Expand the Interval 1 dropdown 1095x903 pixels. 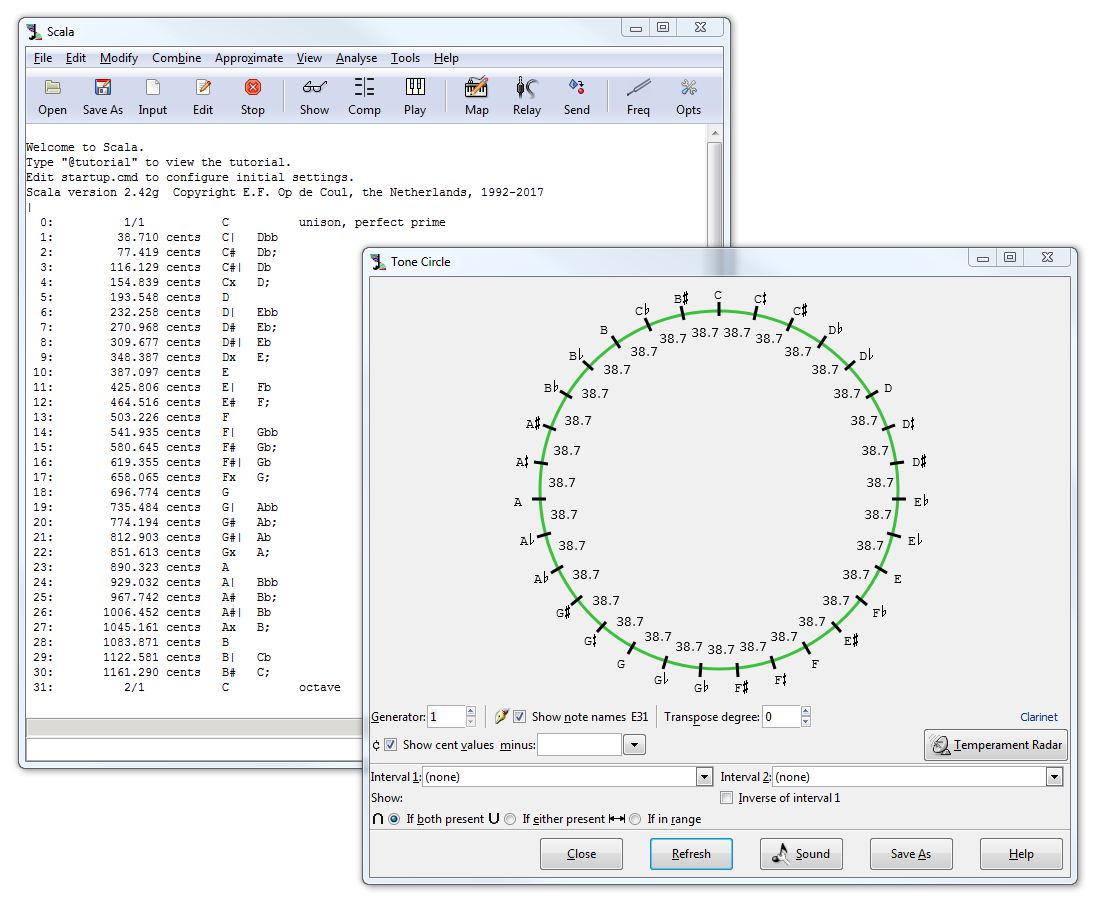tap(704, 777)
